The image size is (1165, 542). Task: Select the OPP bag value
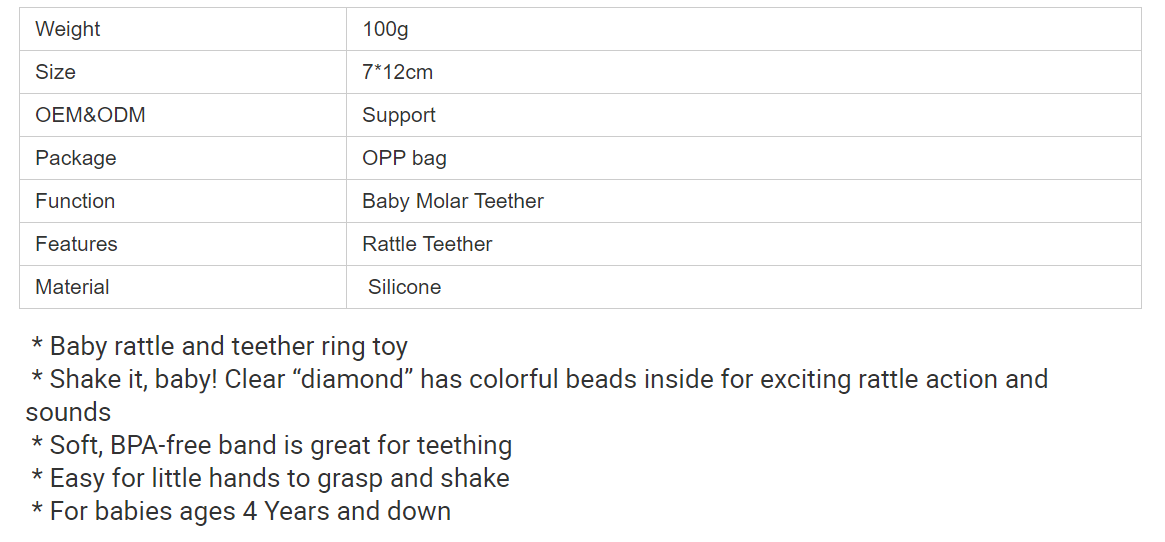pyautogui.click(x=404, y=158)
